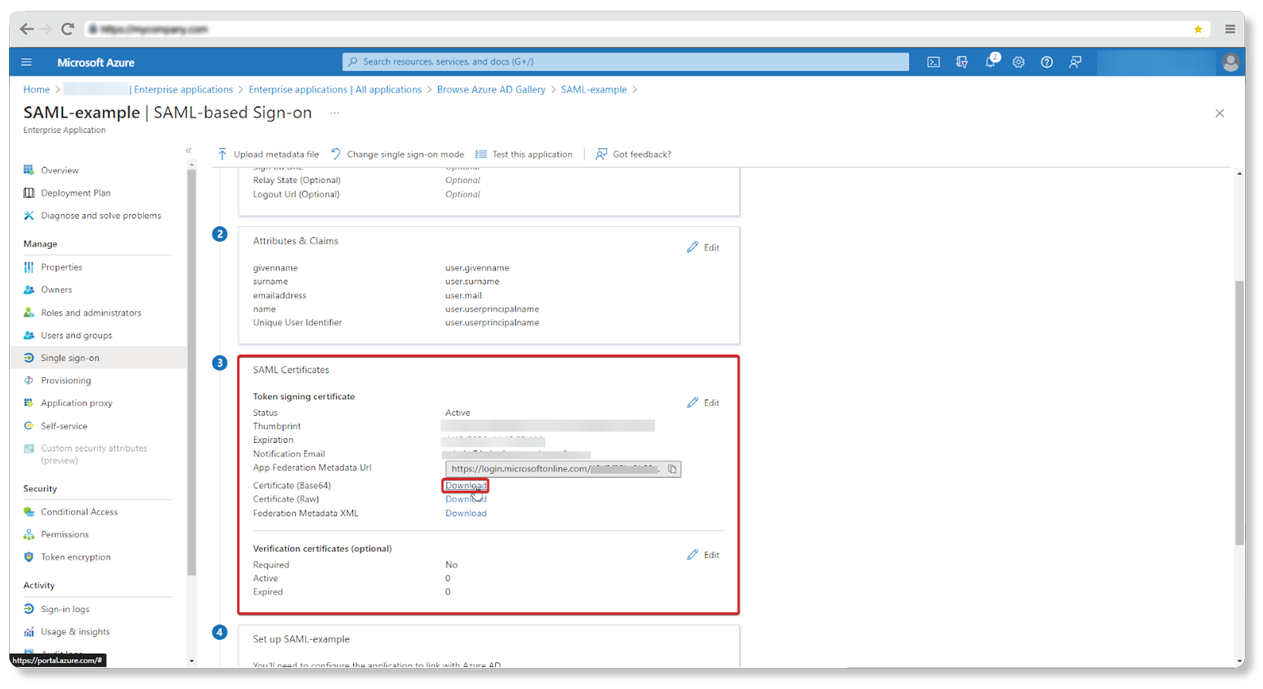Screen dimensions: 1263x689
Task: Click the main content vertical scrollbar
Action: [x=1239, y=412]
